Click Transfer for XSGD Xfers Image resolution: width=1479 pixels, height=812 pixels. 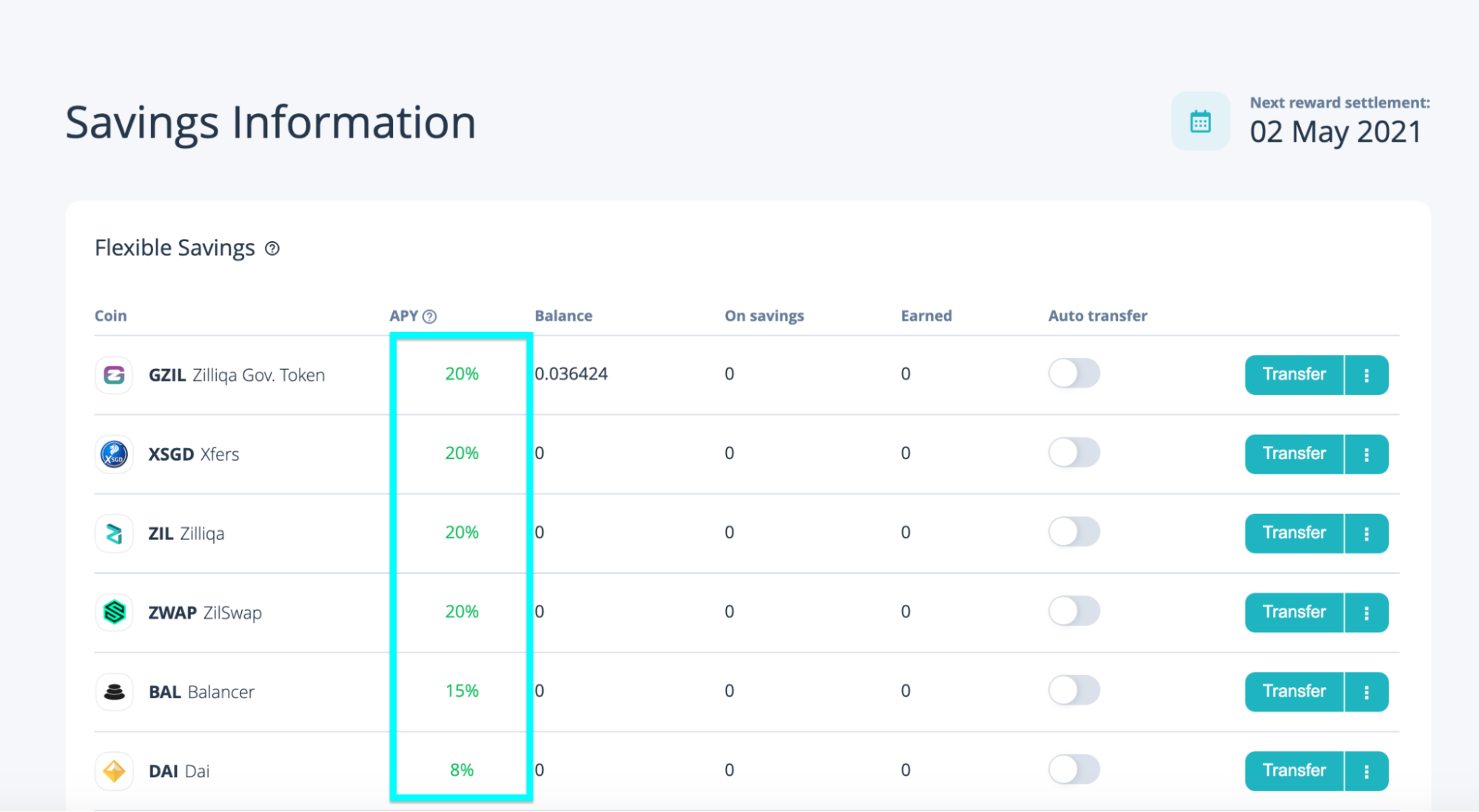[1294, 454]
